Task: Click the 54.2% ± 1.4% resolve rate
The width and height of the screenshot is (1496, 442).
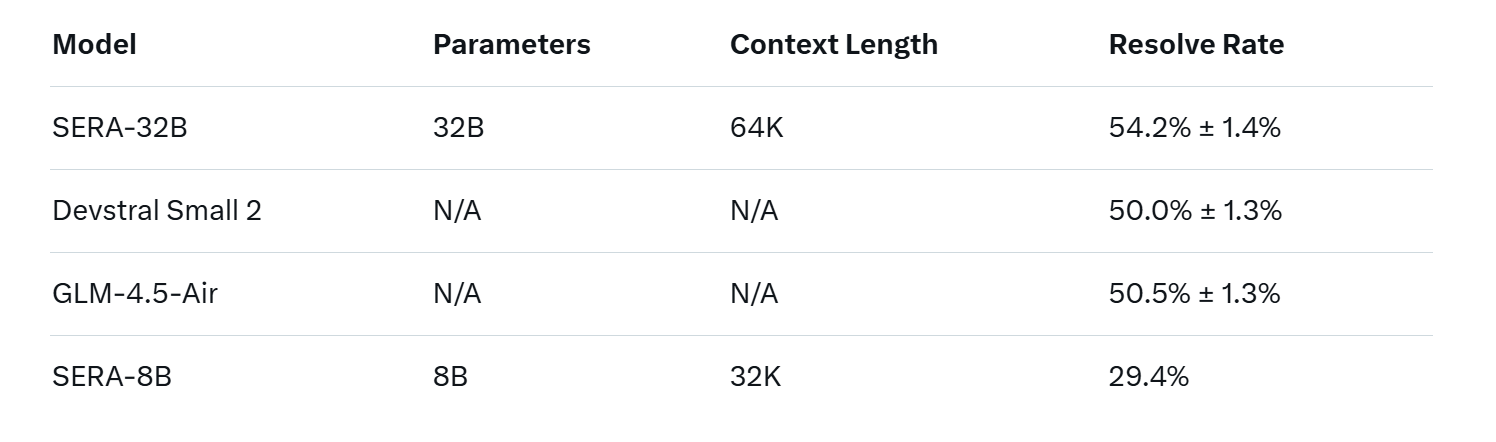Action: click(x=1195, y=128)
